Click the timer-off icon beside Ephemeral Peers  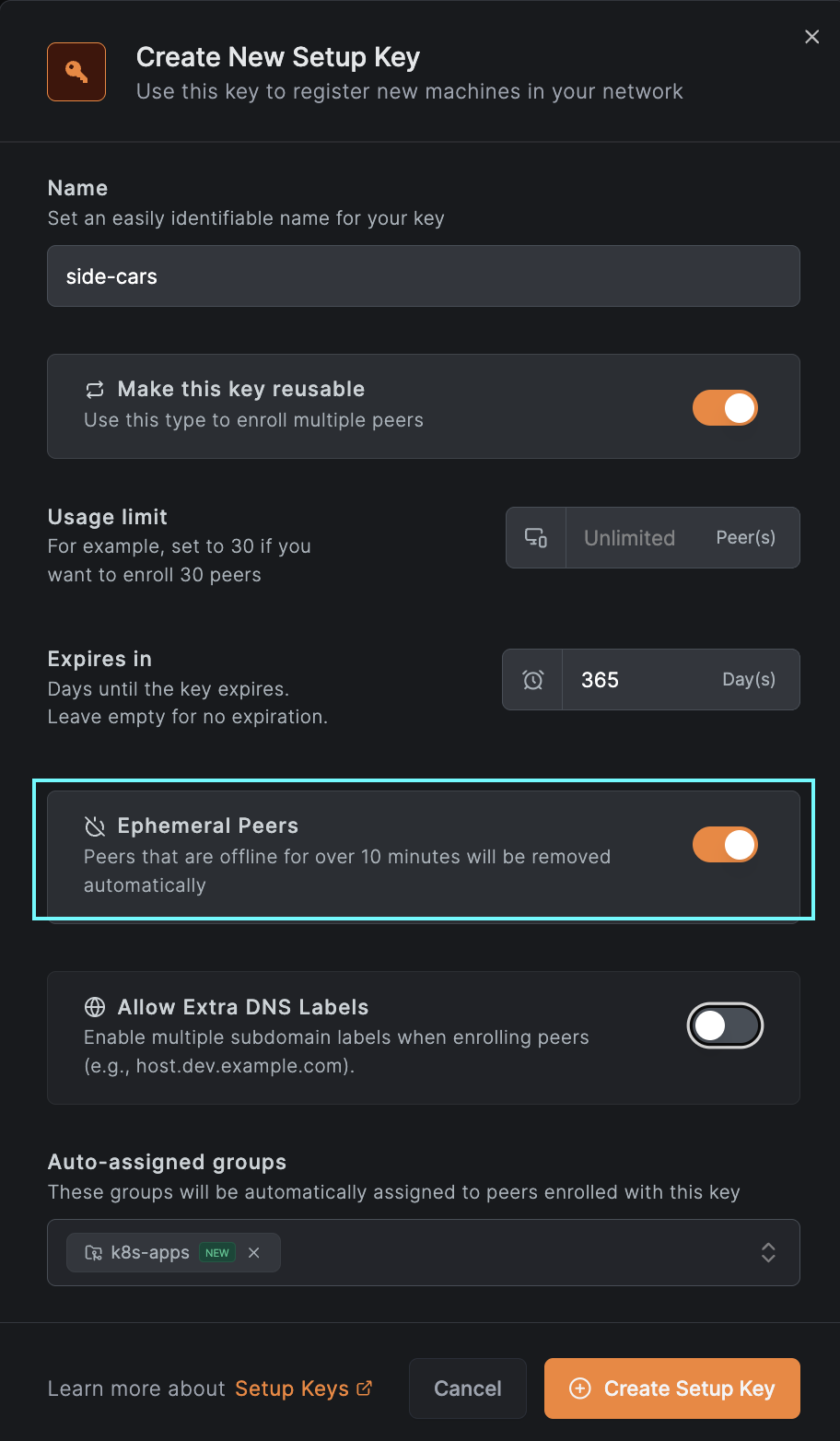coord(95,826)
